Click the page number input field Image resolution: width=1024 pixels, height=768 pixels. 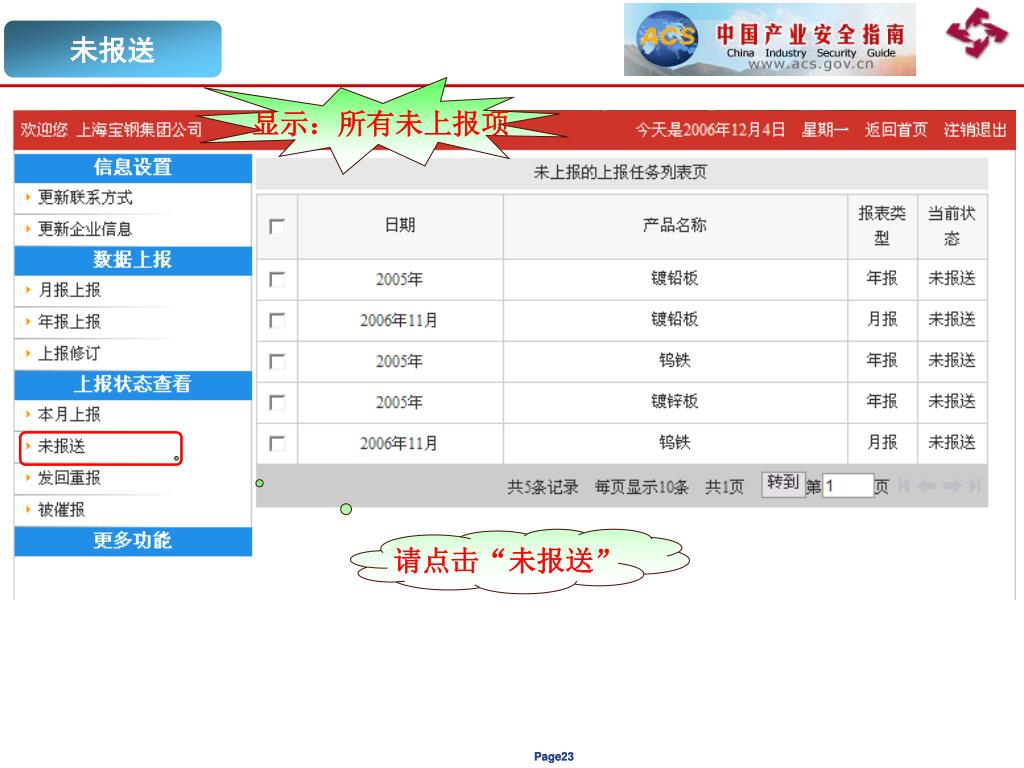[x=848, y=486]
